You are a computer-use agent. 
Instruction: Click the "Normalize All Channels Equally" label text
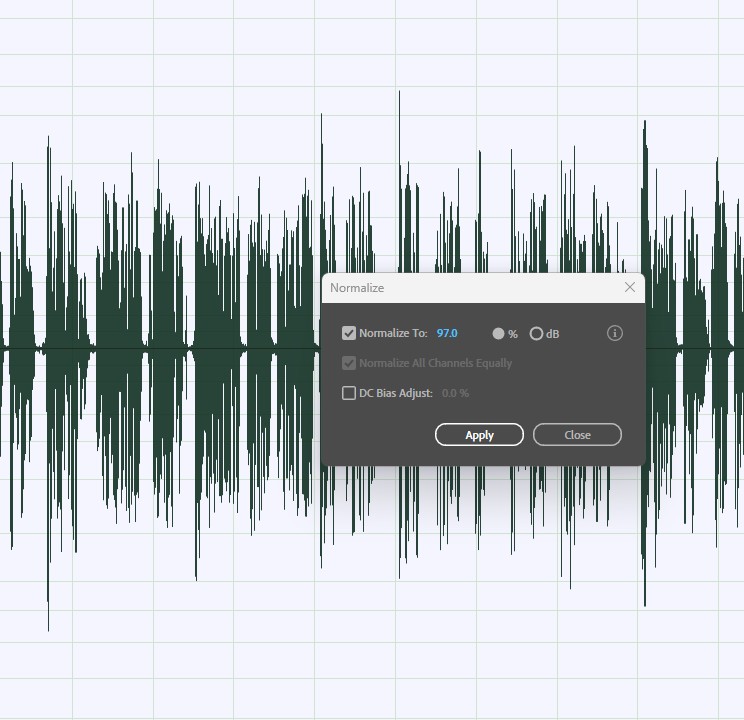435,363
